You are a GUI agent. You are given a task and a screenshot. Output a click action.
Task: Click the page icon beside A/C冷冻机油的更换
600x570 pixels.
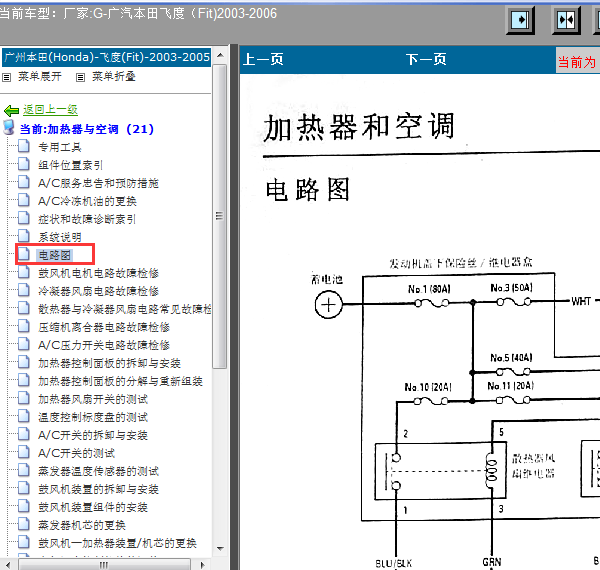pyautogui.click(x=24, y=200)
